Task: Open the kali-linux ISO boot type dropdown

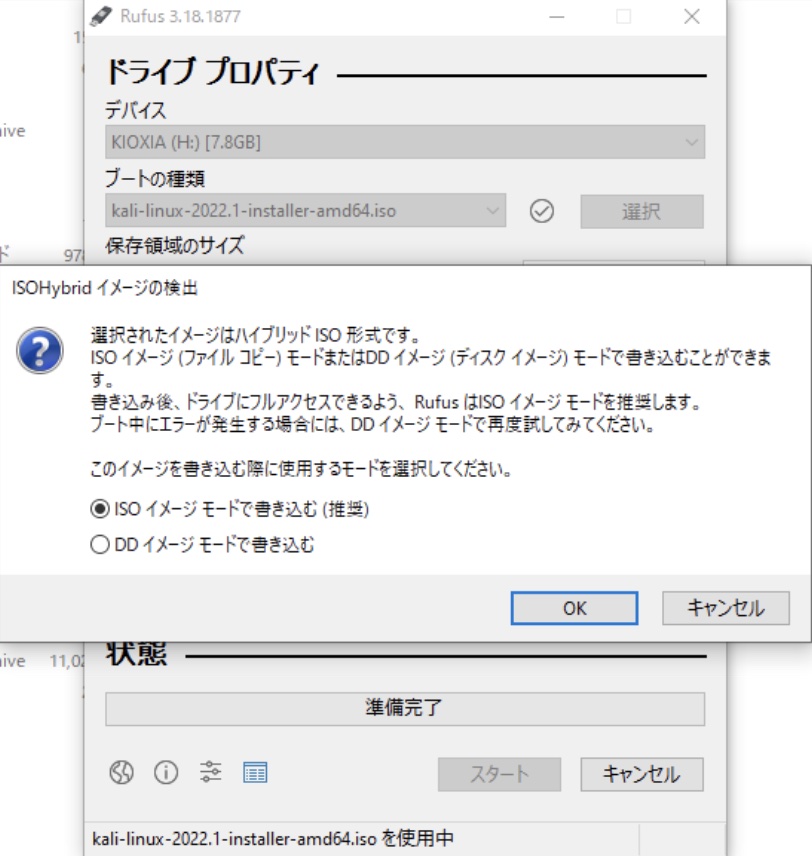Action: pyautogui.click(x=305, y=210)
